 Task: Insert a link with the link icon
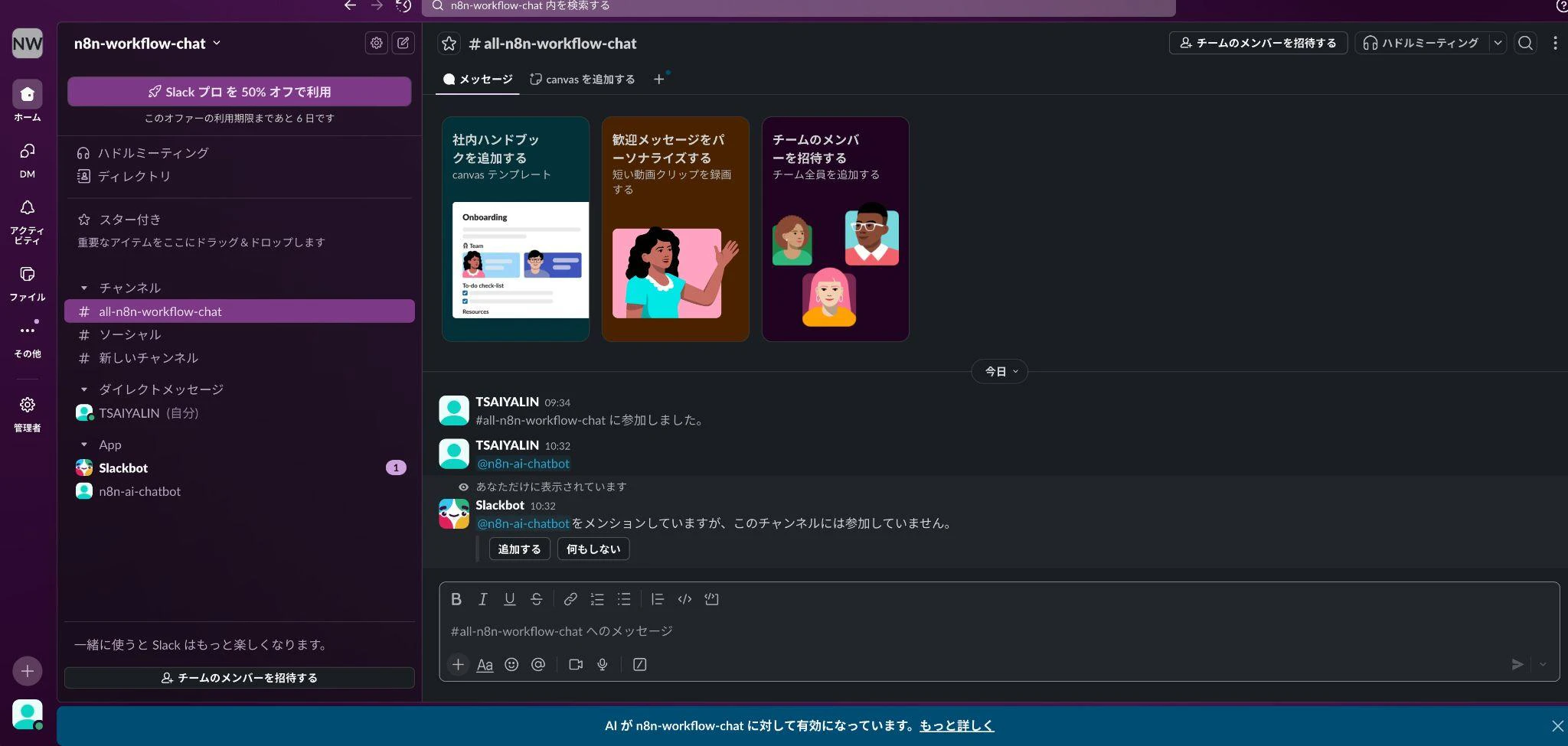[570, 599]
